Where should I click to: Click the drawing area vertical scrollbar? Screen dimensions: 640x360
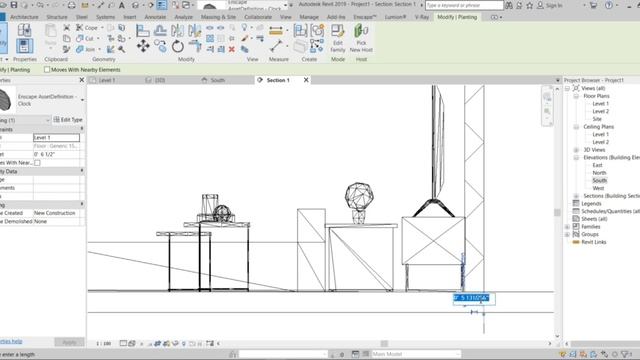click(557, 212)
